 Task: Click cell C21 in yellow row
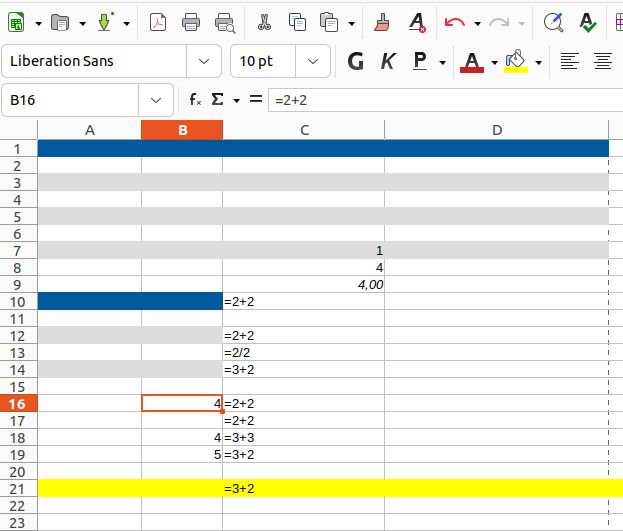pos(304,488)
